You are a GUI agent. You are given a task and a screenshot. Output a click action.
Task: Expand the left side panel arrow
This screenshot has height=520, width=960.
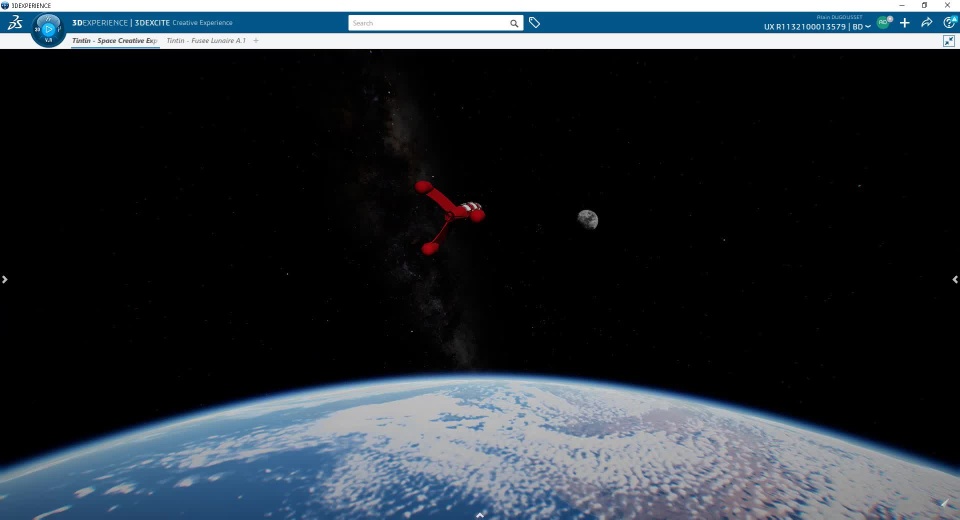(x=5, y=279)
